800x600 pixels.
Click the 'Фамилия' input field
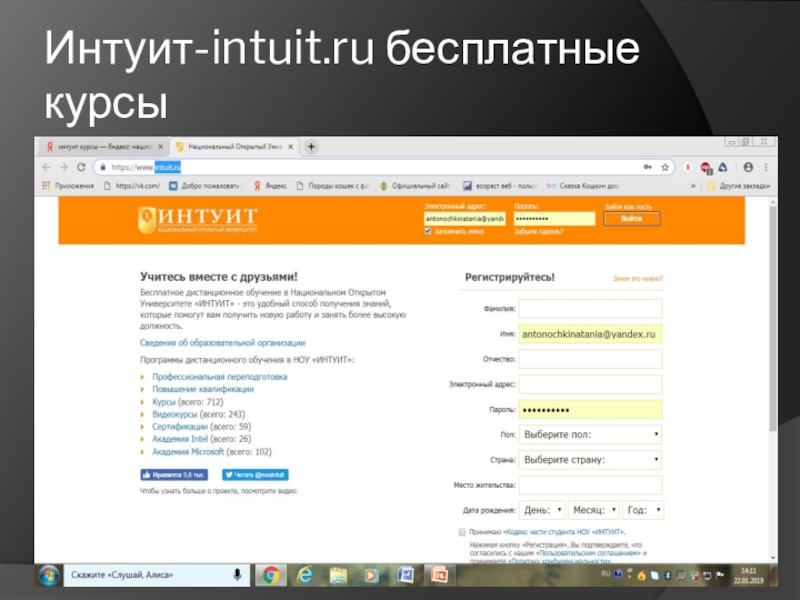pos(590,308)
